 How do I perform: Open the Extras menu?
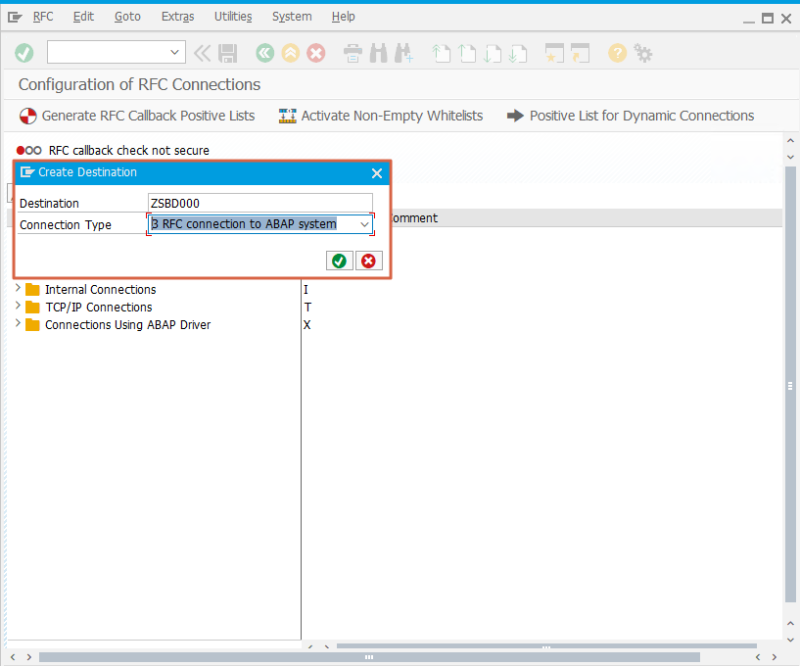[x=178, y=17]
